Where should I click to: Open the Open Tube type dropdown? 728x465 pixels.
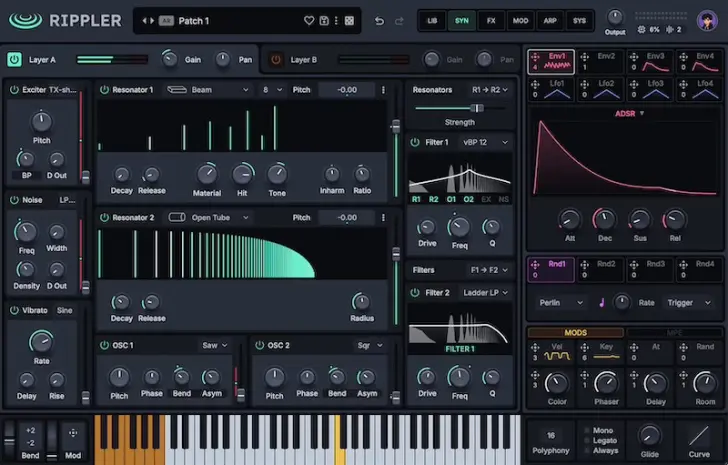208,217
